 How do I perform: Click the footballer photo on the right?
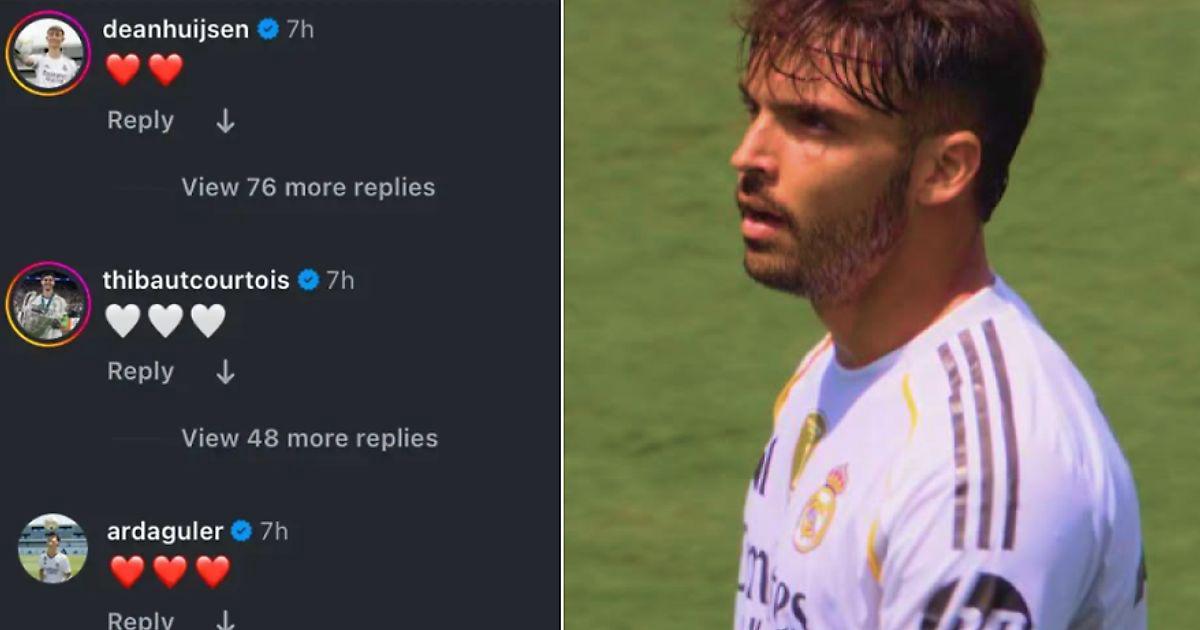point(882,315)
